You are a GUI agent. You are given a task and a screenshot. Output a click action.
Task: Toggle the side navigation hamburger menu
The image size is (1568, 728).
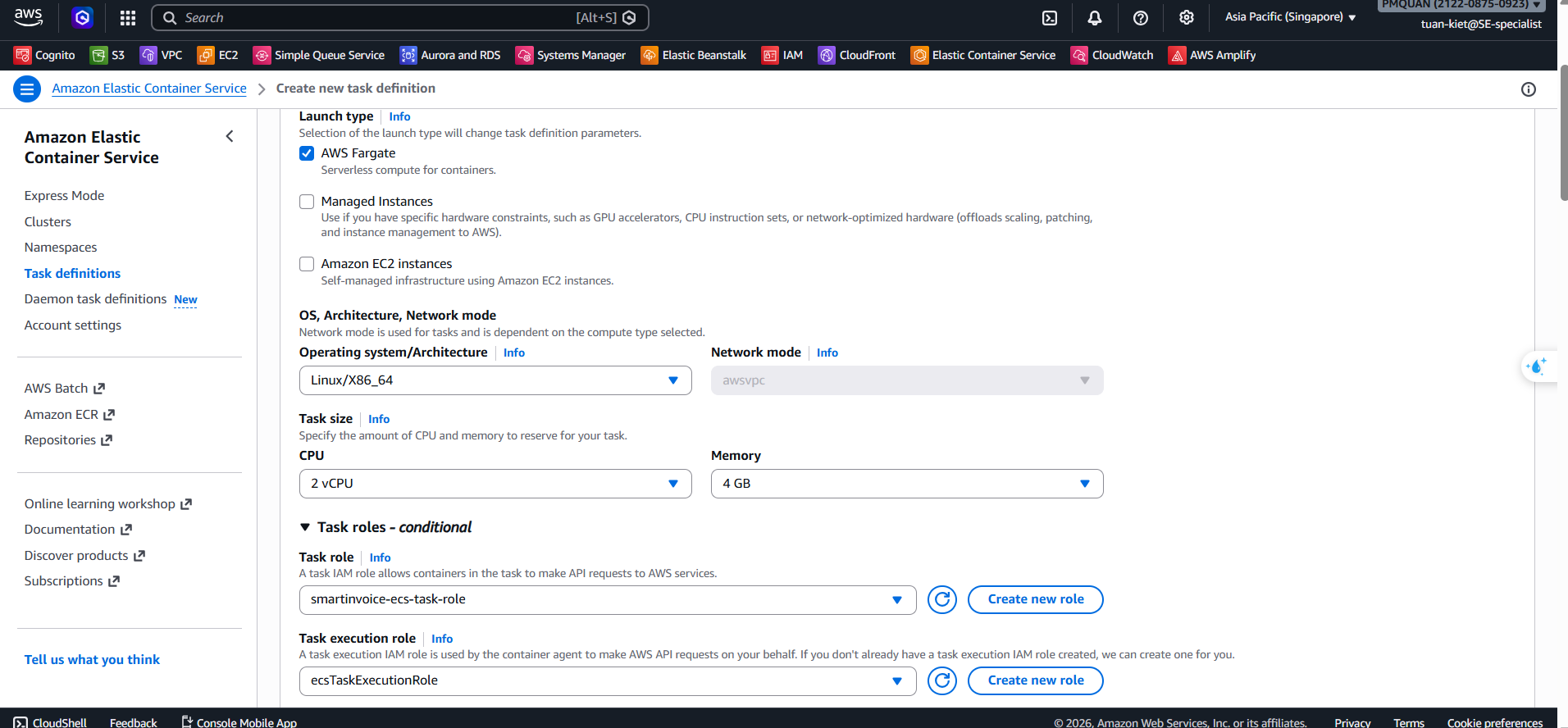(x=27, y=89)
